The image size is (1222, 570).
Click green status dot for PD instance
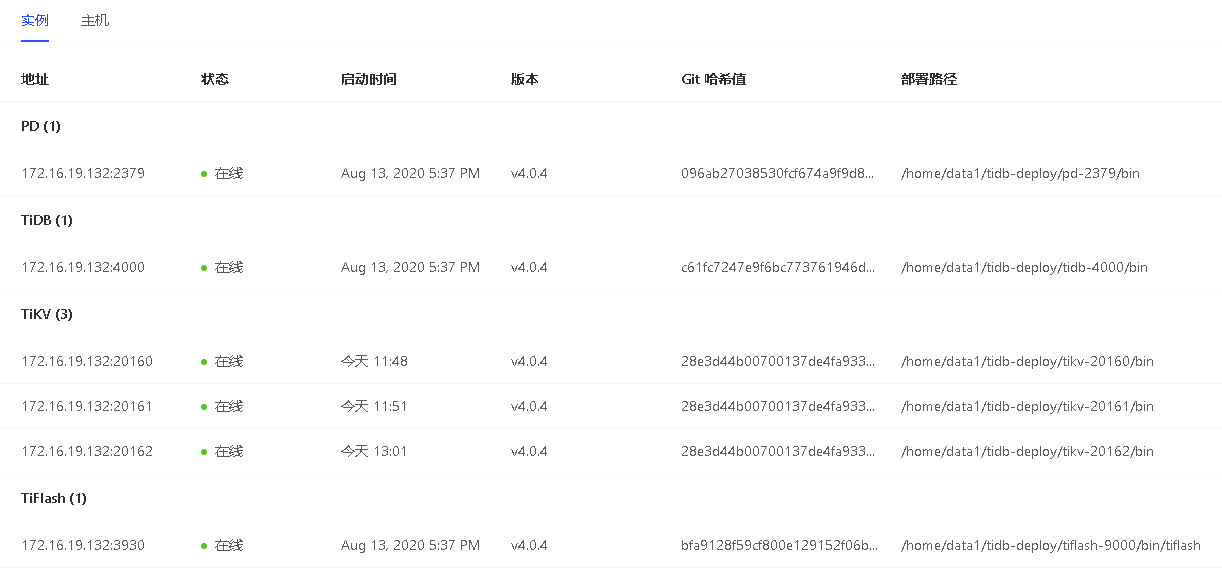pyautogui.click(x=204, y=174)
